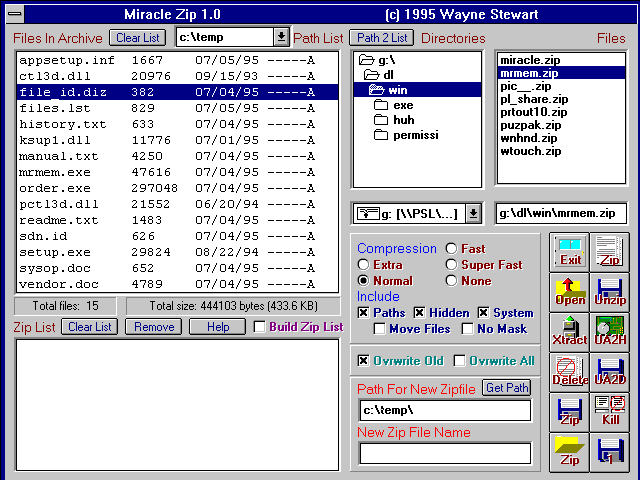Click the Open icon with red arrow
The height and width of the screenshot is (480, 640).
[x=570, y=291]
